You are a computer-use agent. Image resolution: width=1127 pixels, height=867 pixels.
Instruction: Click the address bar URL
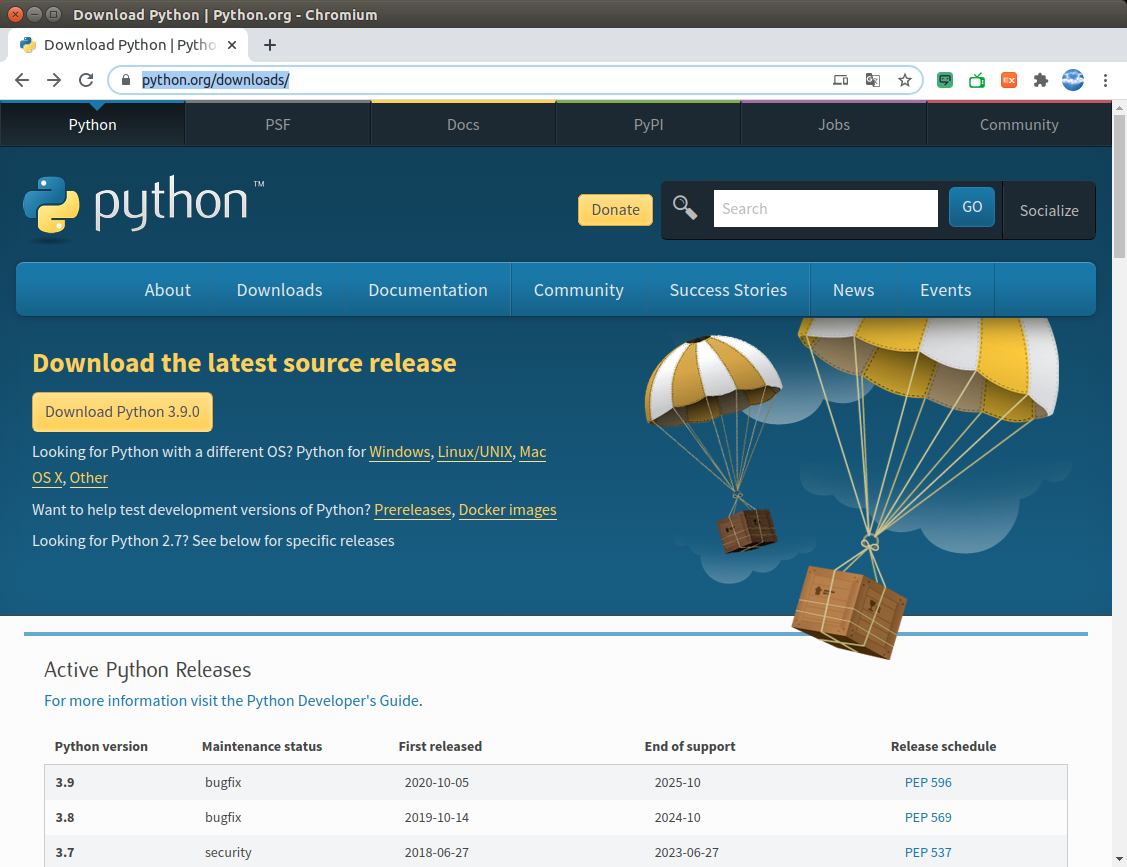pos(216,80)
